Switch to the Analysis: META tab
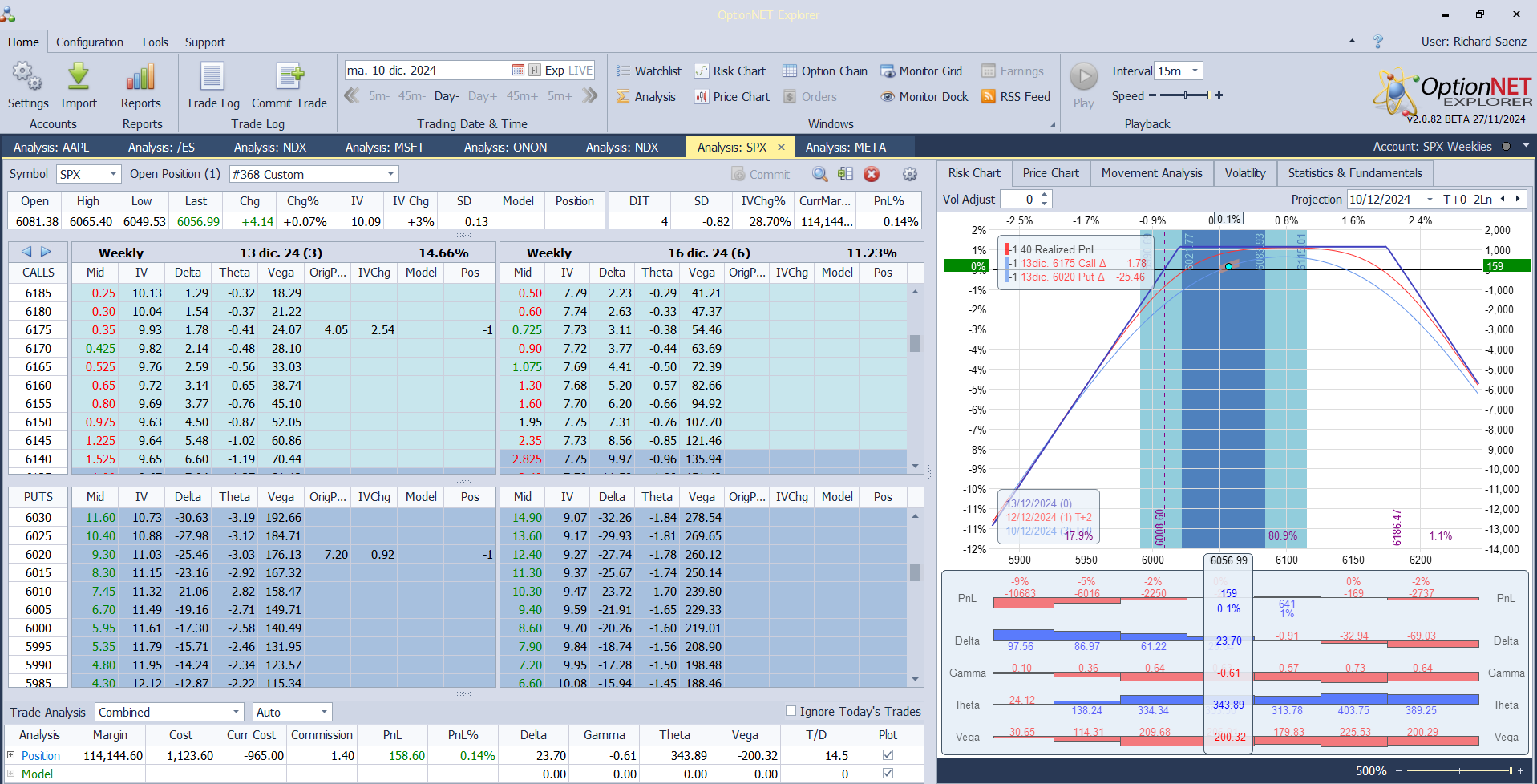This screenshot has height=784, width=1537. [846, 148]
